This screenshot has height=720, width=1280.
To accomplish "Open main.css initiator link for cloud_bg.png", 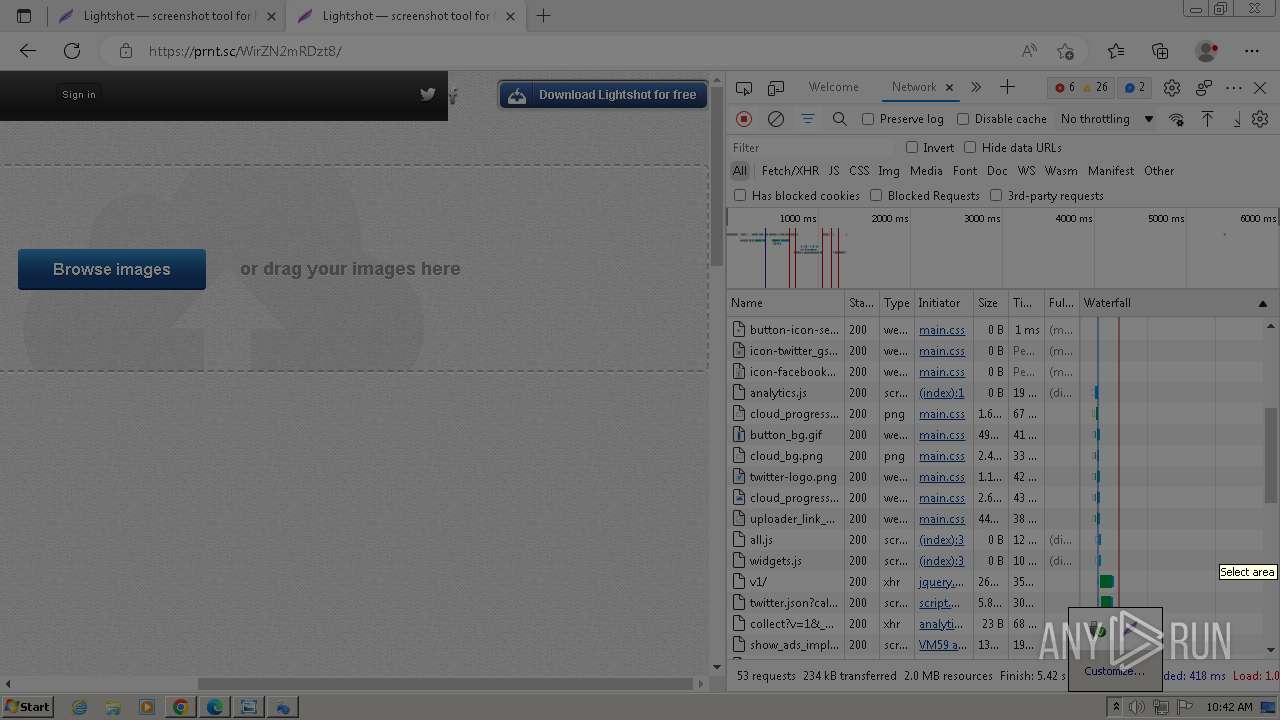I will point(942,456).
